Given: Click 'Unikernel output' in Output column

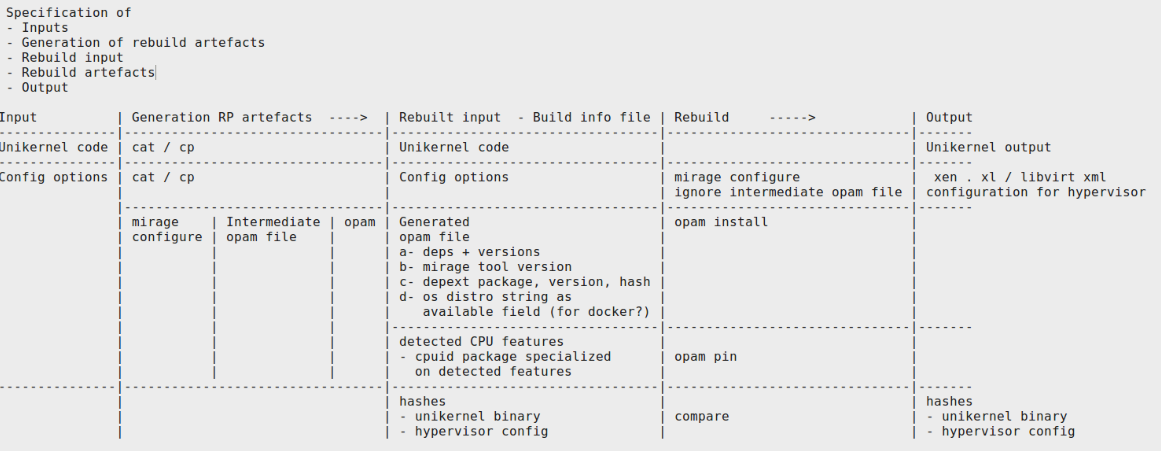Looking at the screenshot, I should coord(988,147).
